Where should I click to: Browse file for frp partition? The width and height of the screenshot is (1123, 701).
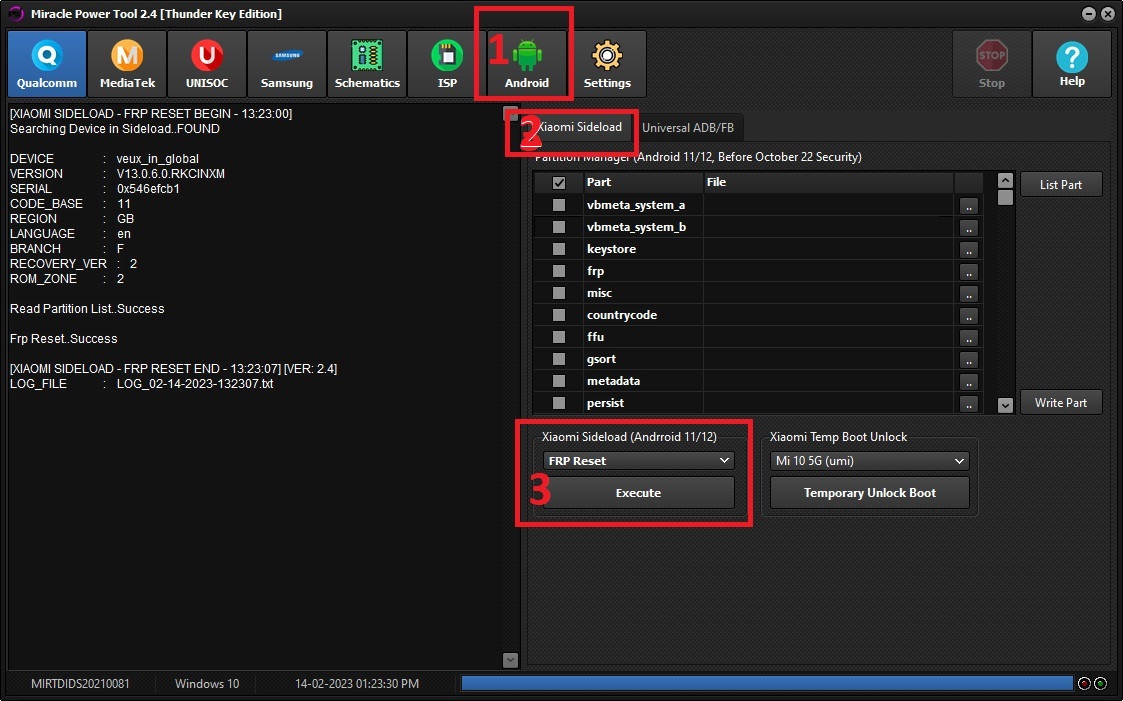[968, 272]
